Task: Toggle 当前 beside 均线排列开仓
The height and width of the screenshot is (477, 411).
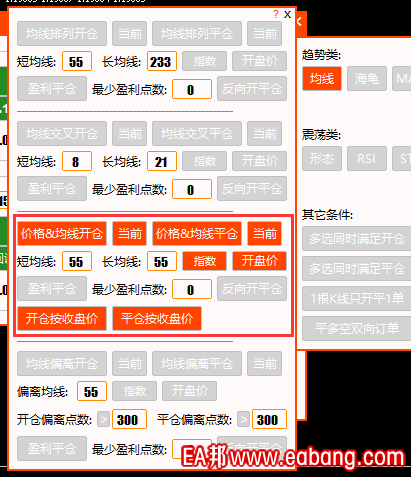Action: click(129, 33)
